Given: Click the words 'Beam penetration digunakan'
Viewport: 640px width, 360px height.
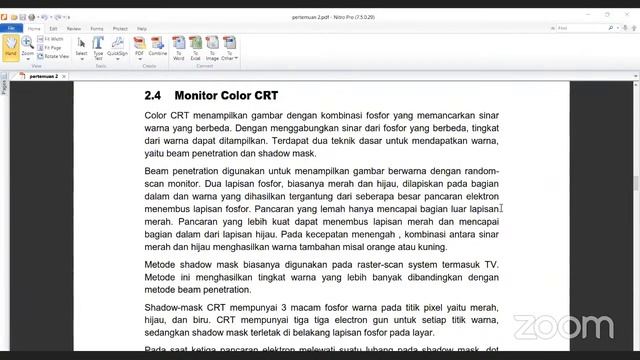Looking at the screenshot, I should (x=204, y=171).
